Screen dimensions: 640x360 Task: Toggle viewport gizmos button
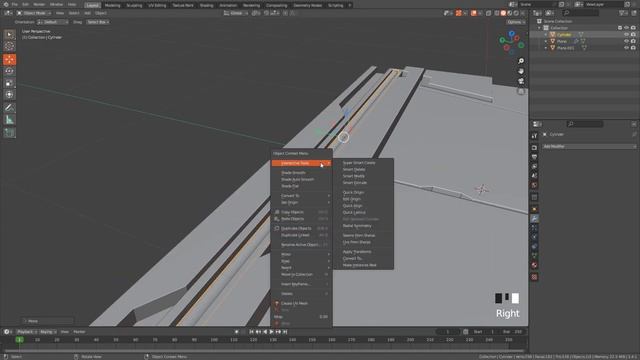(x=458, y=13)
